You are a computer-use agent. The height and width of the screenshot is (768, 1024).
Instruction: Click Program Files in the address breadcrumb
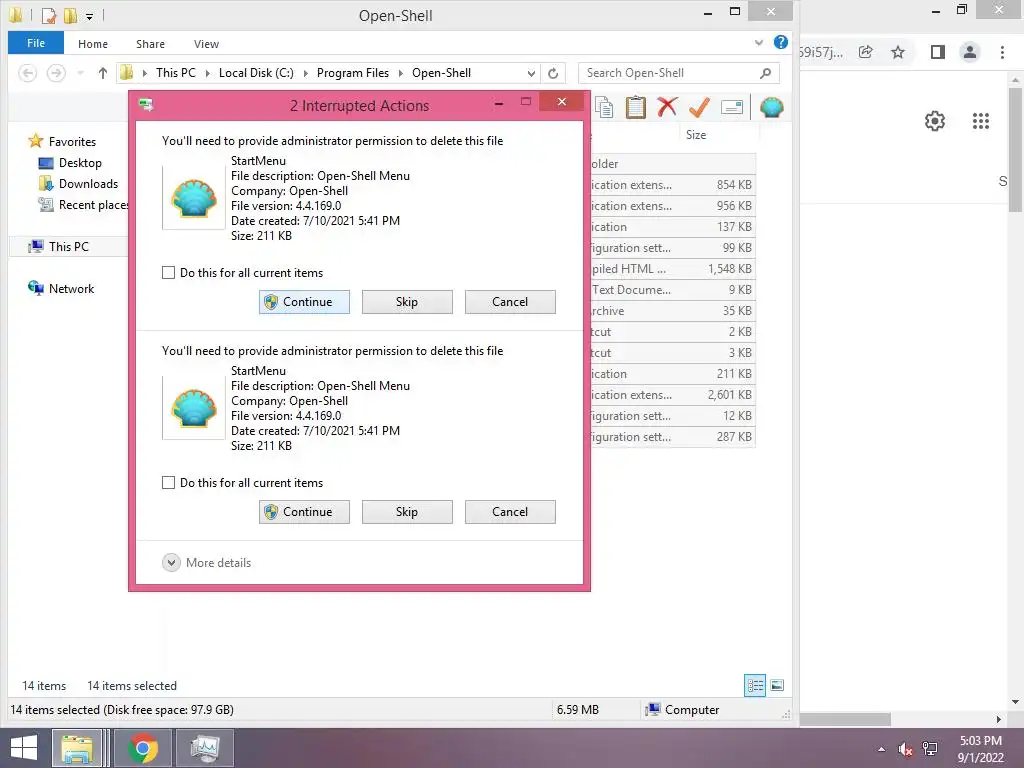pyautogui.click(x=353, y=73)
